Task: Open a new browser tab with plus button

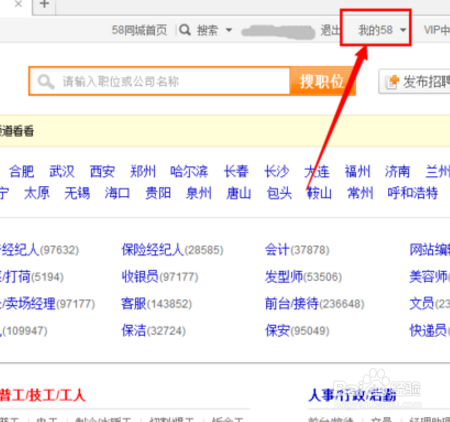Action: click(x=44, y=5)
